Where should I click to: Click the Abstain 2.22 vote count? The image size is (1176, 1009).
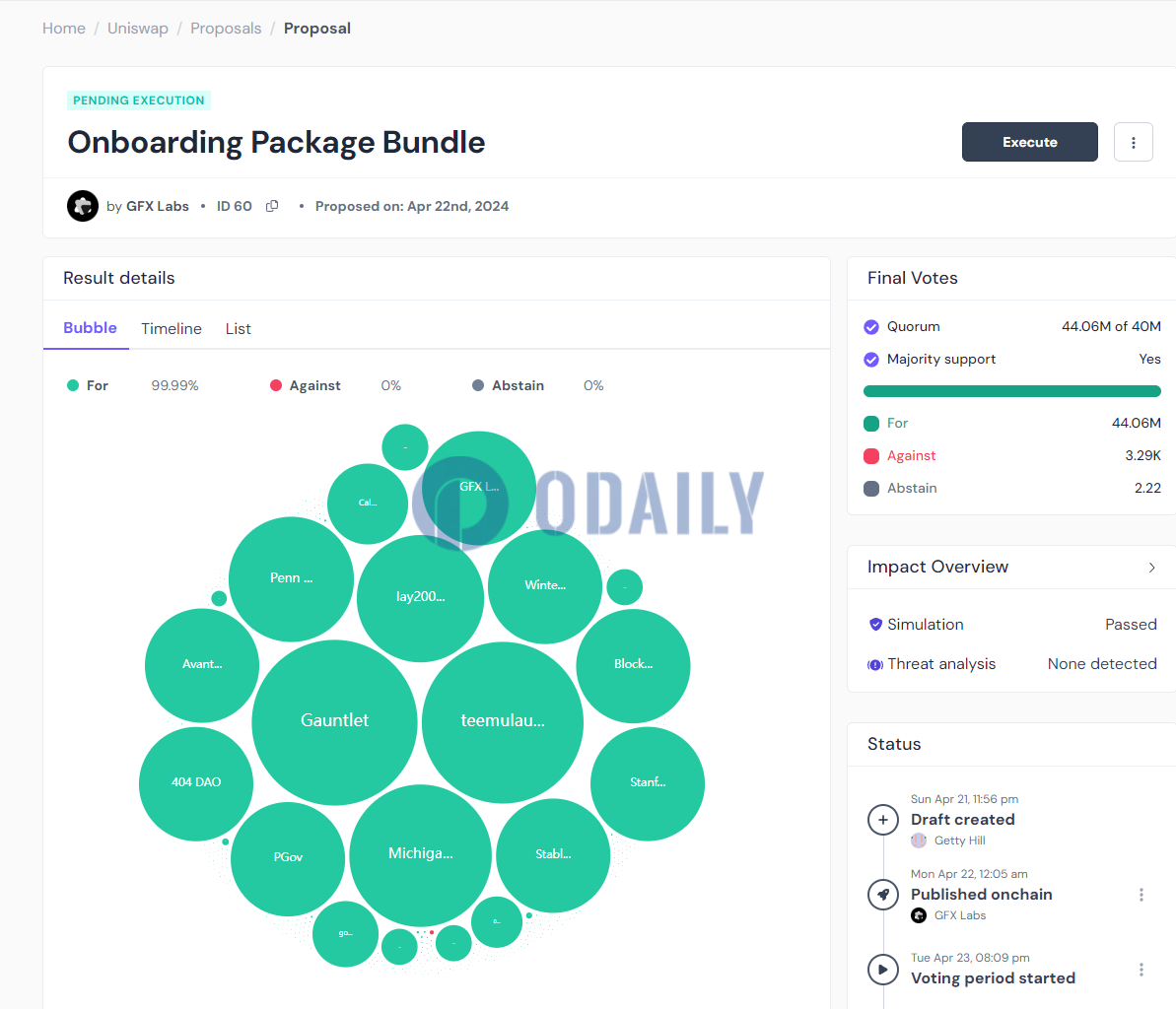1147,489
